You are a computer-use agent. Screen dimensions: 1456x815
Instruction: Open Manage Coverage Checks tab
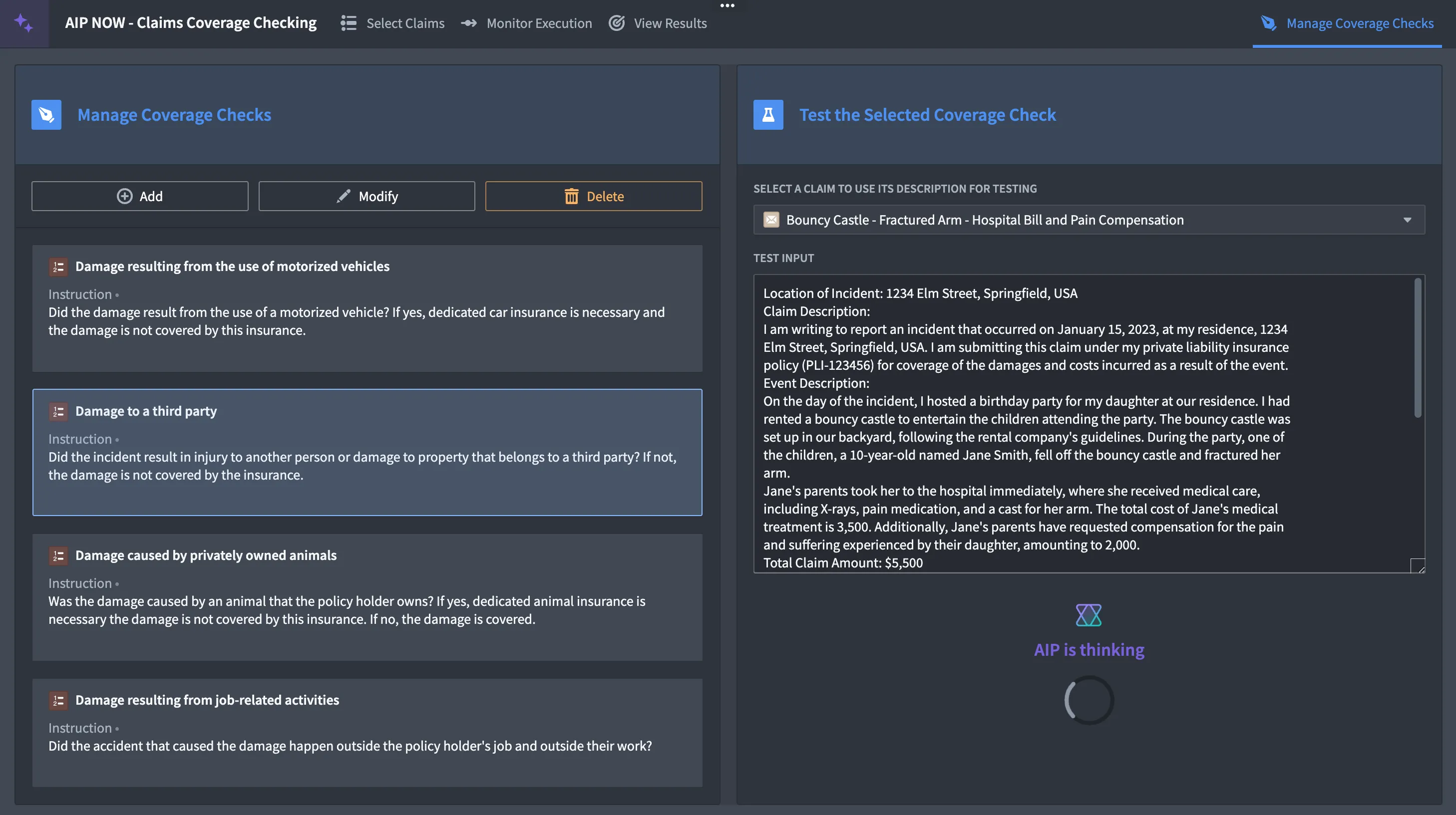point(1347,23)
